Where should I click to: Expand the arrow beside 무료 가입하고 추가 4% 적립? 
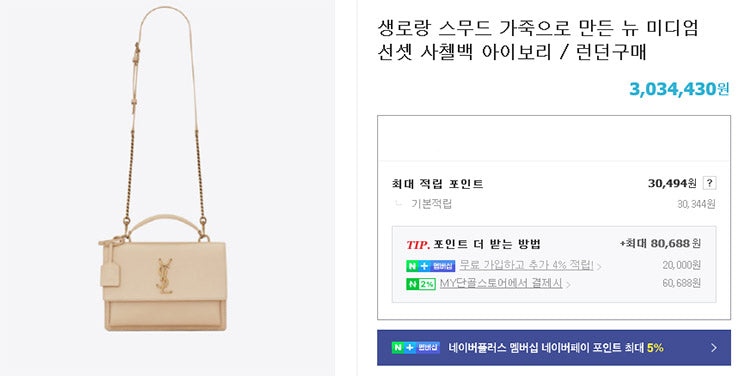(599, 266)
